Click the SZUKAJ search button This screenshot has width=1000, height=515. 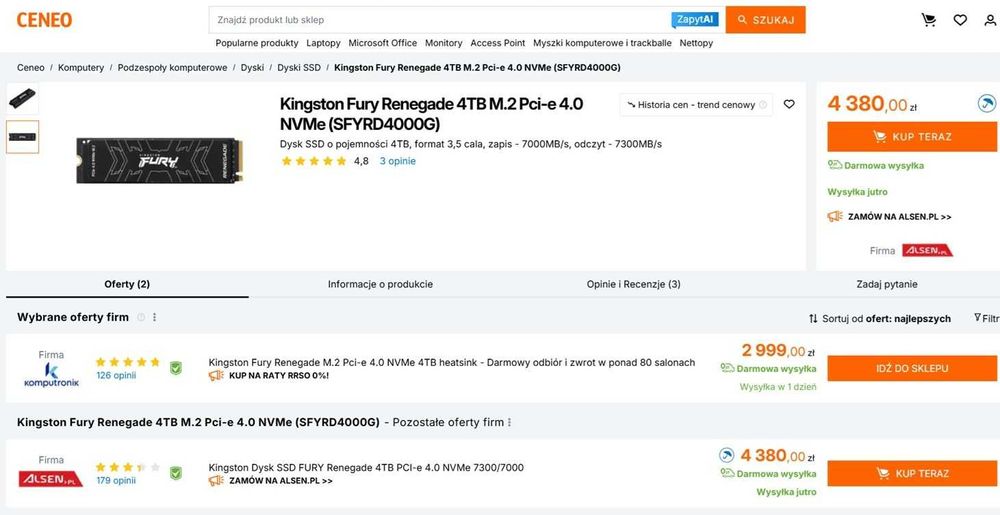pos(765,20)
